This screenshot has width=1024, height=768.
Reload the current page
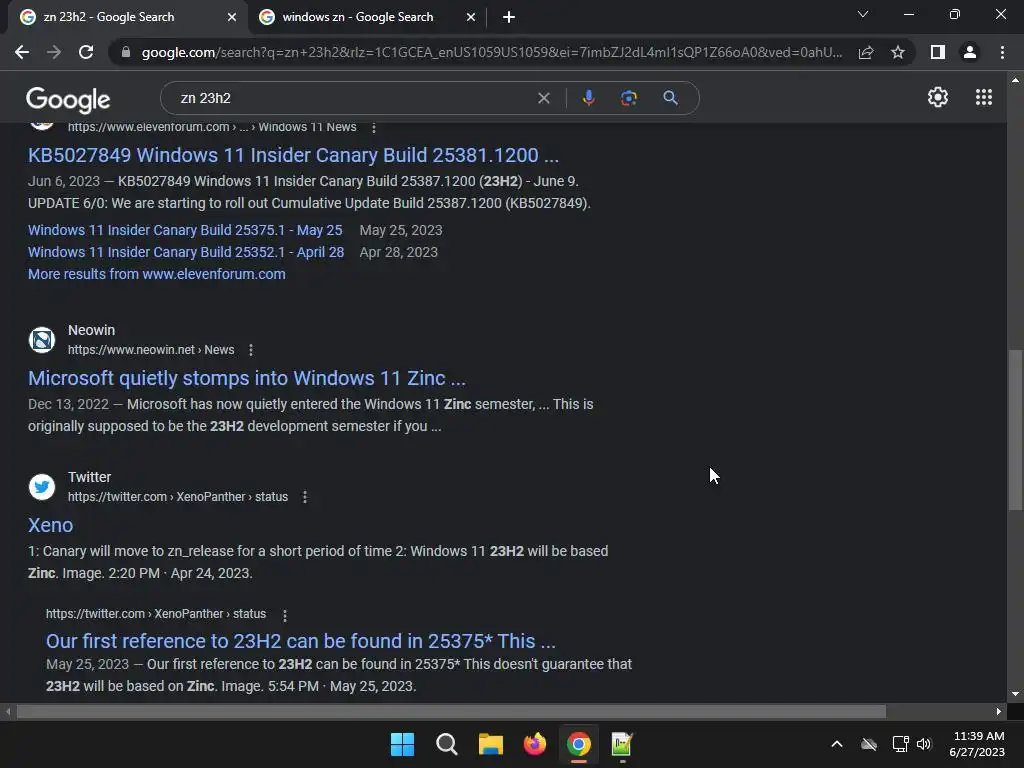[86, 52]
